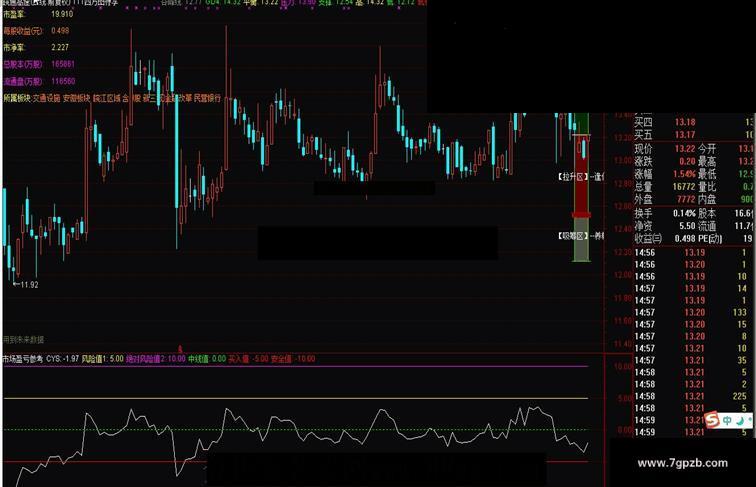Click the 【吸筹区】 zone label
The width and height of the screenshot is (756, 487).
tap(573, 236)
